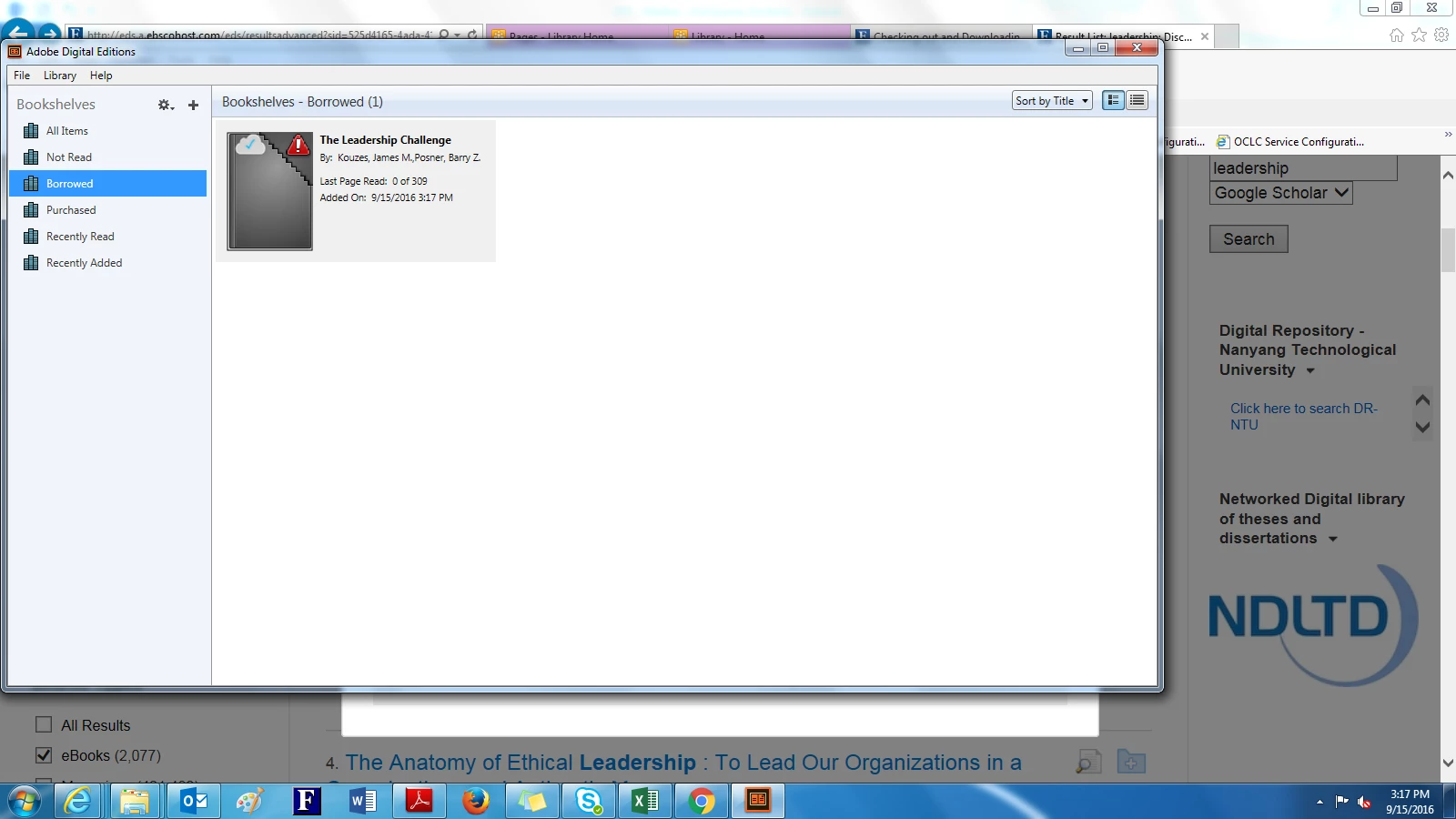Switch to thumbnail view icon
The image size is (1456, 819).
pyautogui.click(x=1113, y=100)
